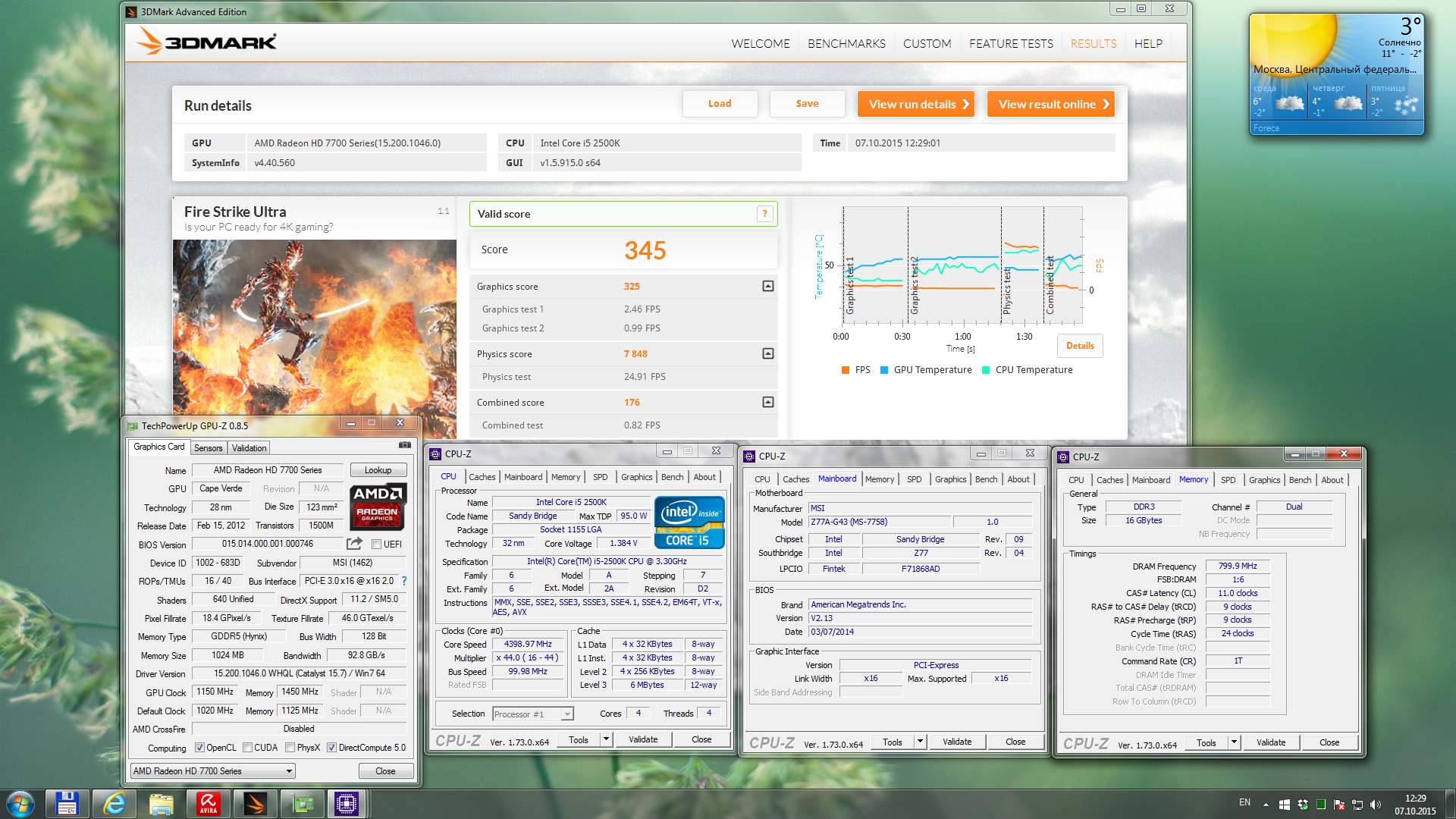This screenshot has height=819, width=1456.
Task: Toggle the DirectCompute 5.0 checkbox
Action: click(x=331, y=748)
